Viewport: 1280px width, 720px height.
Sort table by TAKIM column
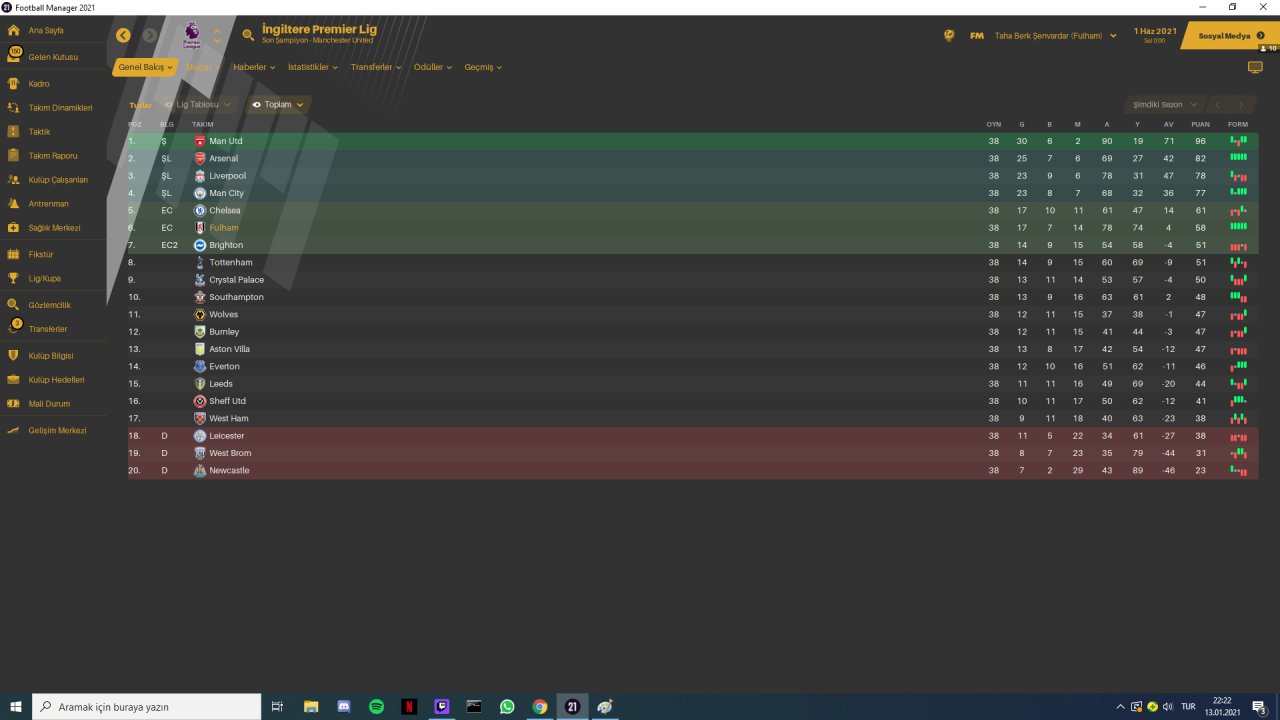pos(203,124)
